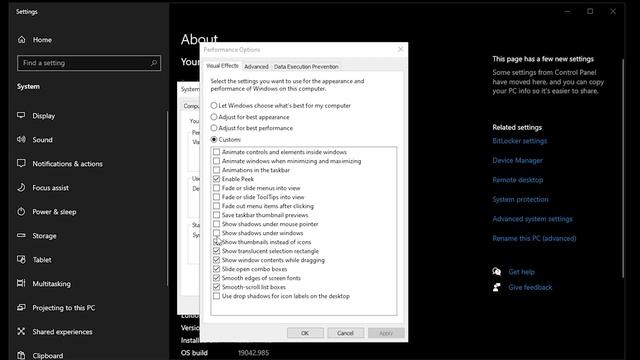
Task: Click the Shared experiences icon
Action: pos(21,331)
